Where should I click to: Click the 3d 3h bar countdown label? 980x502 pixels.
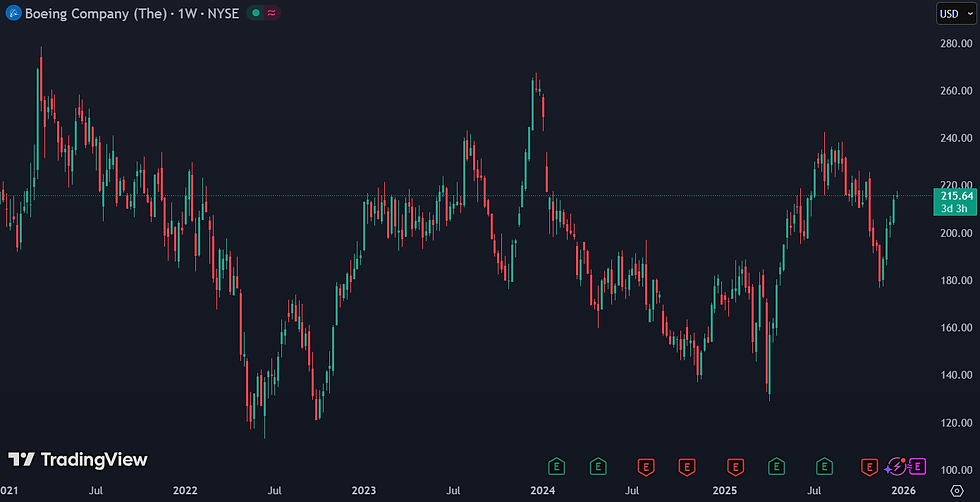(x=955, y=209)
